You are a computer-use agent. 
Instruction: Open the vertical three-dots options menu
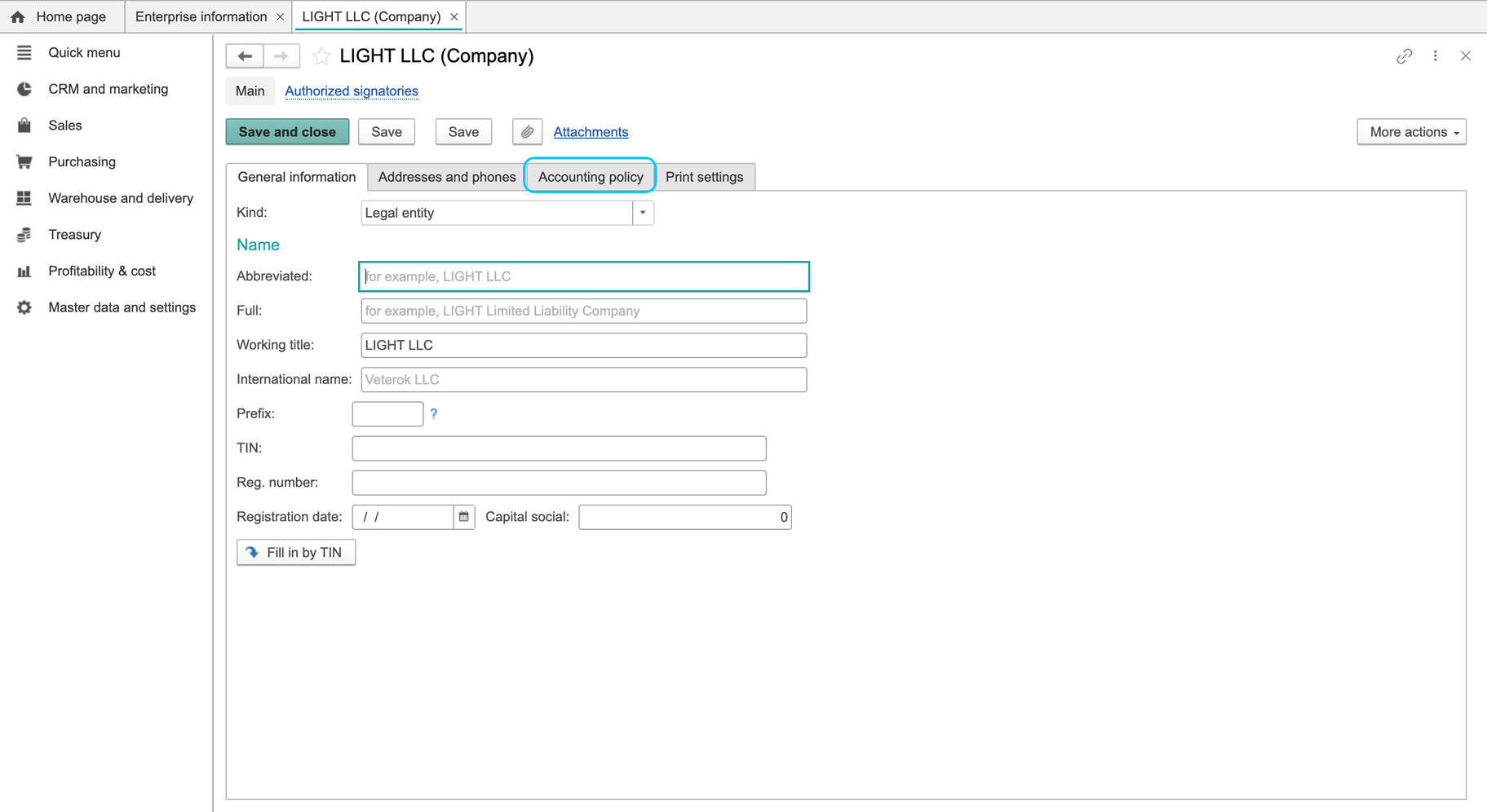(1436, 55)
